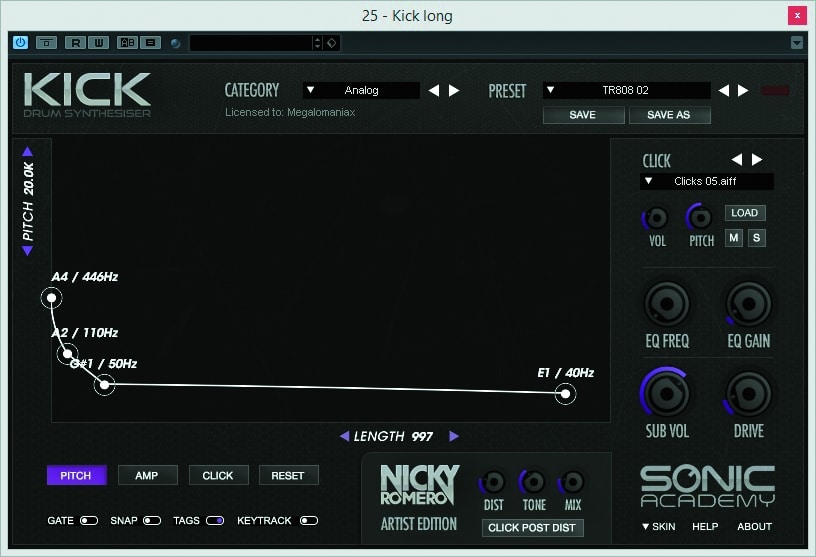Decrease pitch range with down arrow
Viewport: 816px width, 557px height.
28,251
